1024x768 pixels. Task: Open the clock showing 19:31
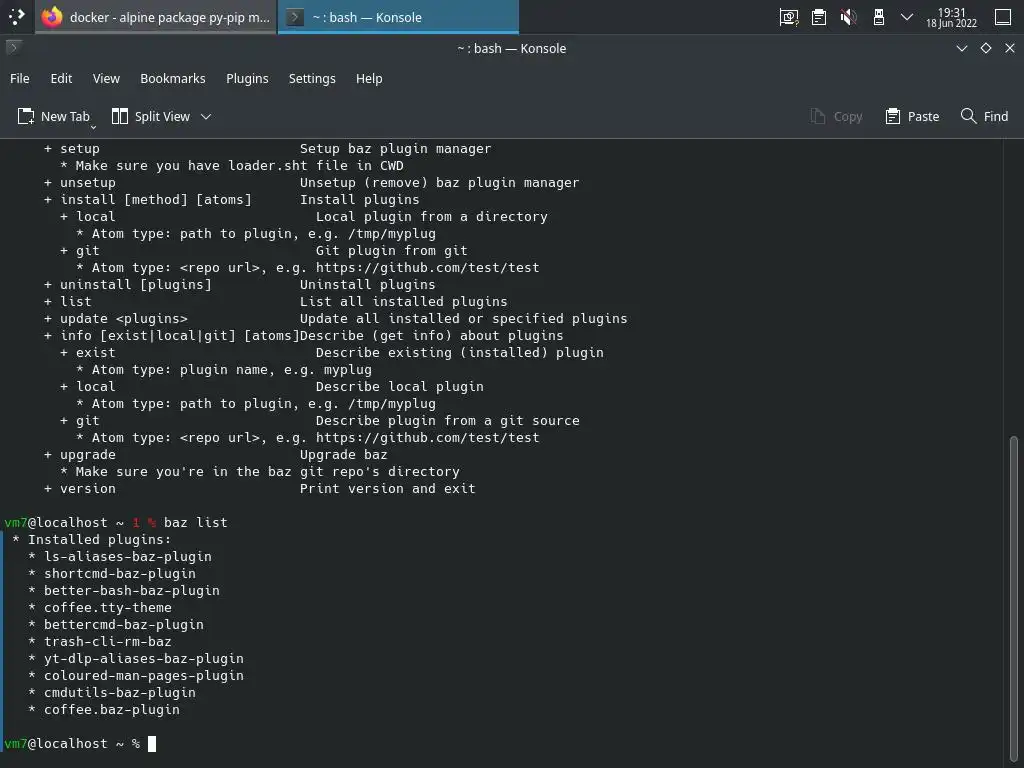[x=952, y=18]
